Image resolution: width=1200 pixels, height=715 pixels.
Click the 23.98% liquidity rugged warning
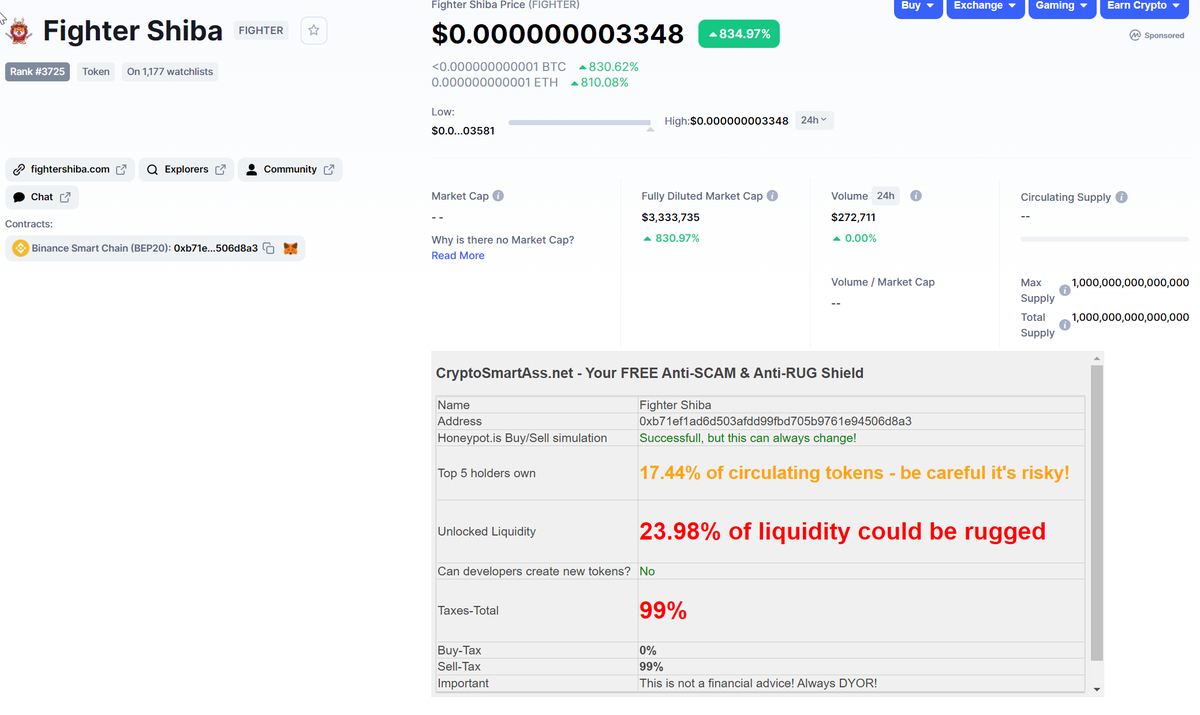point(843,531)
